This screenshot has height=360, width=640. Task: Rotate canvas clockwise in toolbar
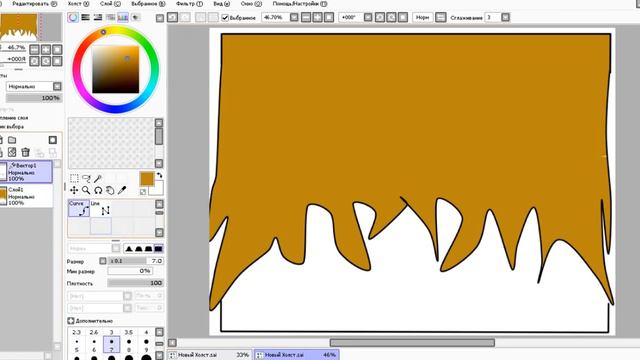[391, 18]
